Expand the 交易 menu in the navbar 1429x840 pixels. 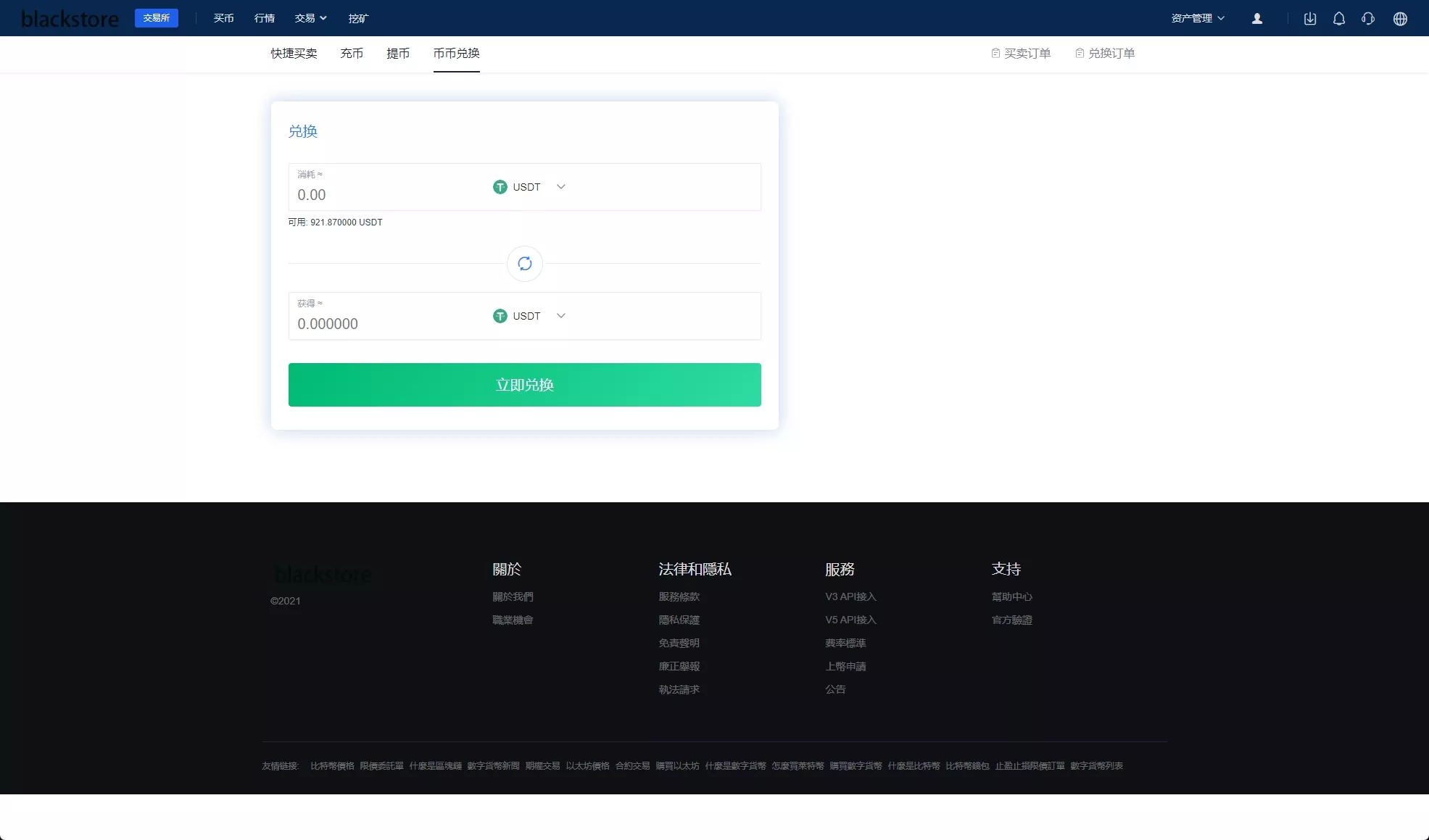310,18
